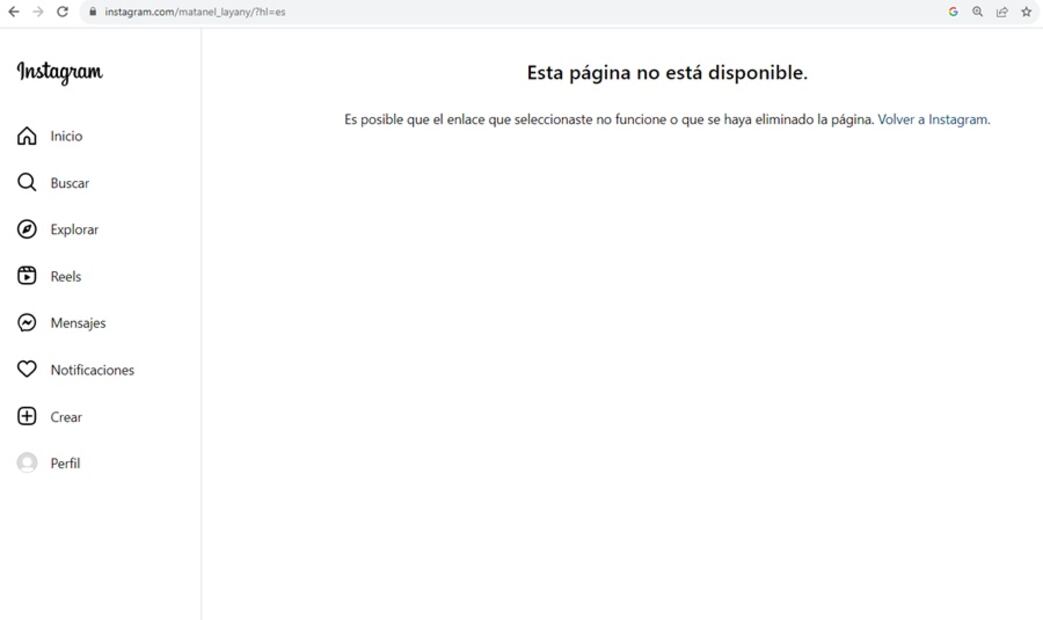Open the zoom lens icon in the address bar

coord(977,12)
